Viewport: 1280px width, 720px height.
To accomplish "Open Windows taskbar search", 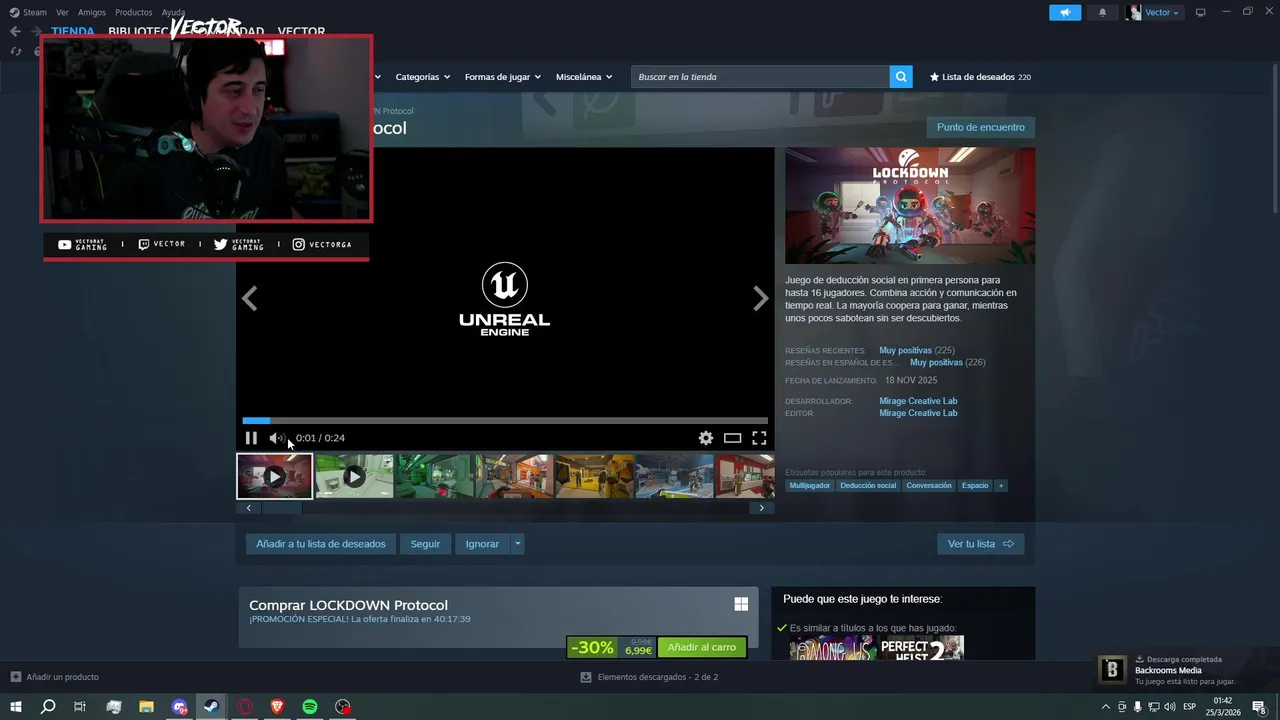I will (x=48, y=707).
